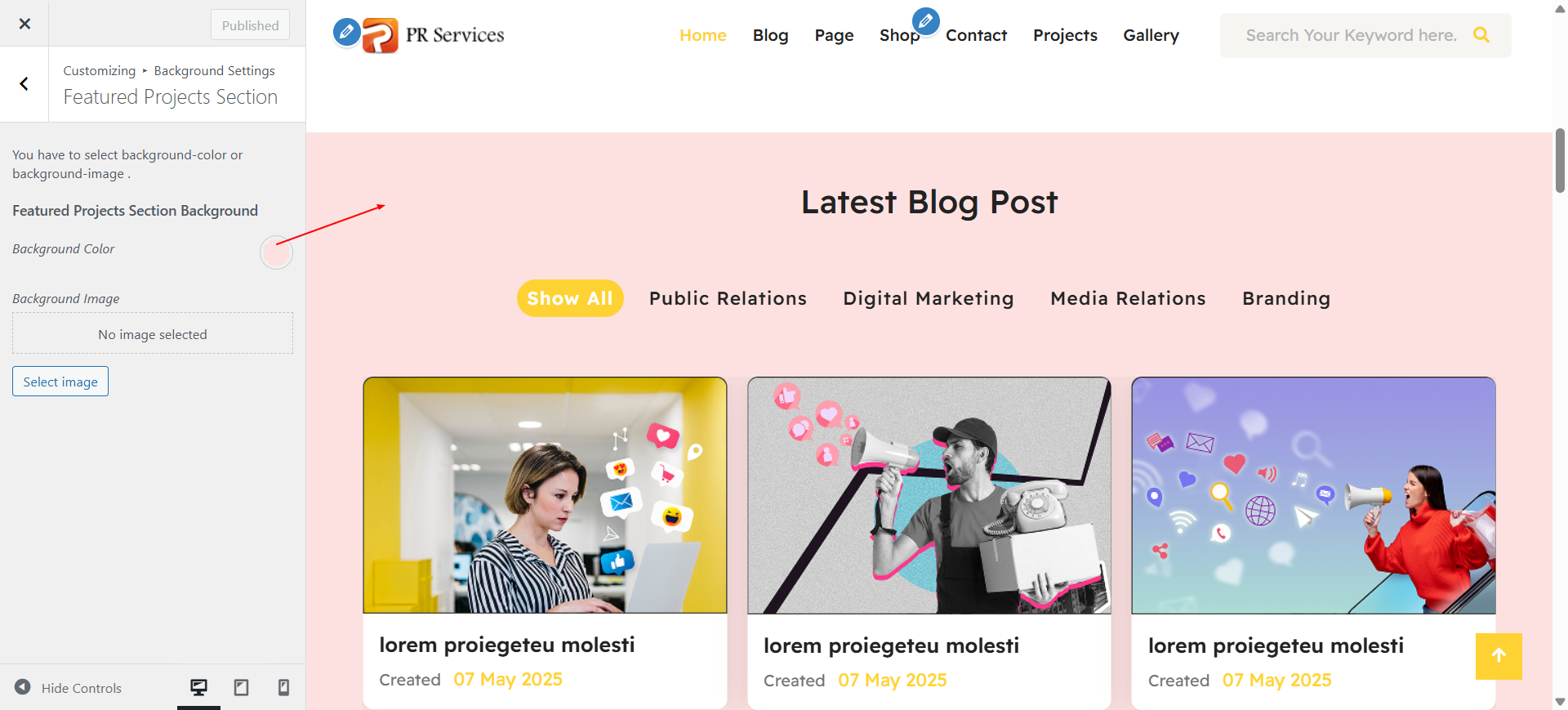Screen dimensions: 1568x710
Task: Click the pencil edit shortcut above the menu
Action: (x=925, y=20)
